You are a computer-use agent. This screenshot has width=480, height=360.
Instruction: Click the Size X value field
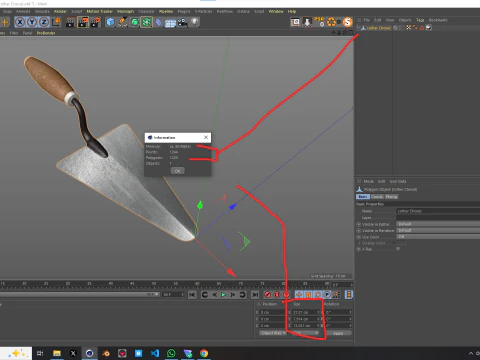click(304, 312)
